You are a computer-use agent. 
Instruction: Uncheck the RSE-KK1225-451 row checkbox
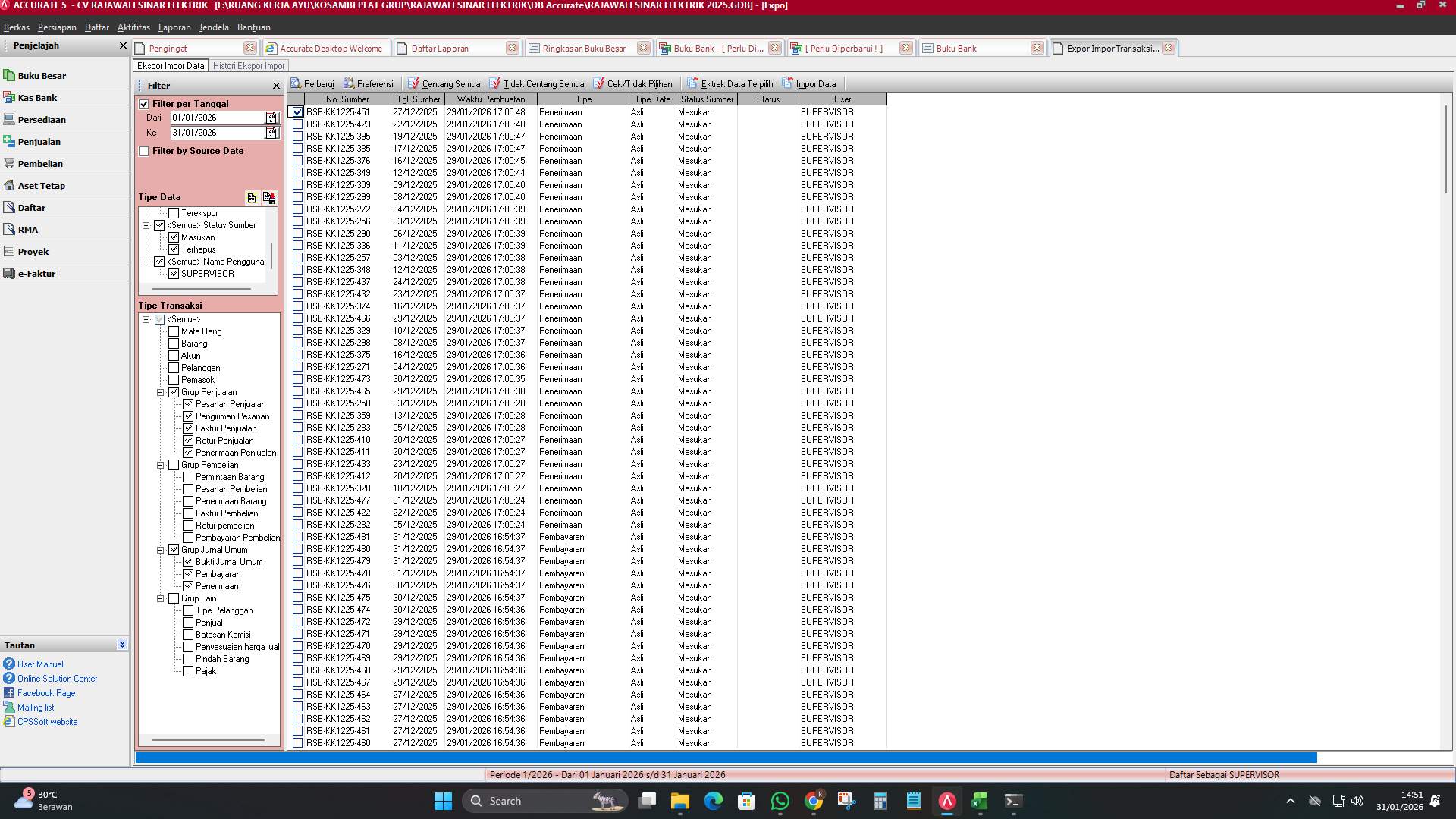tap(297, 111)
